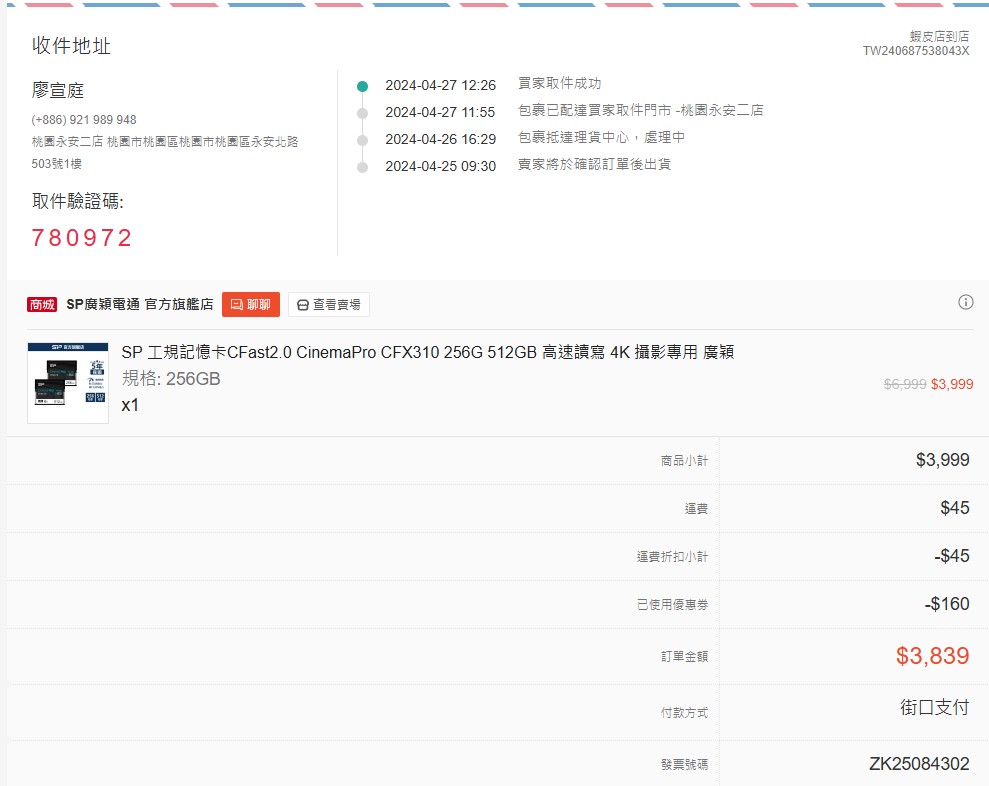Click the green dot for 買家取件成功 status
The width and height of the screenshot is (989, 786).
pos(362,86)
